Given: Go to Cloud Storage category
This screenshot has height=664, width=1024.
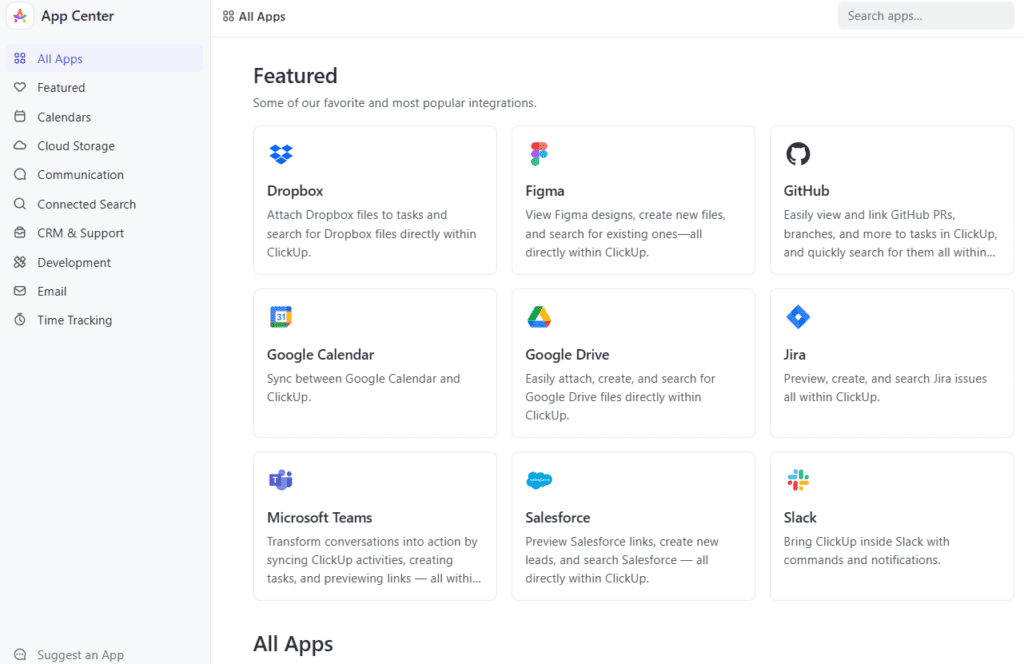Looking at the screenshot, I should click(76, 146).
